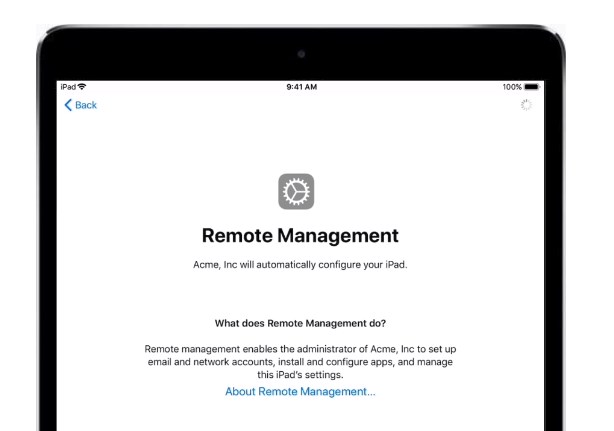The width and height of the screenshot is (614, 431).
Task: Click the loading spinner indicator
Action: pyautogui.click(x=526, y=105)
